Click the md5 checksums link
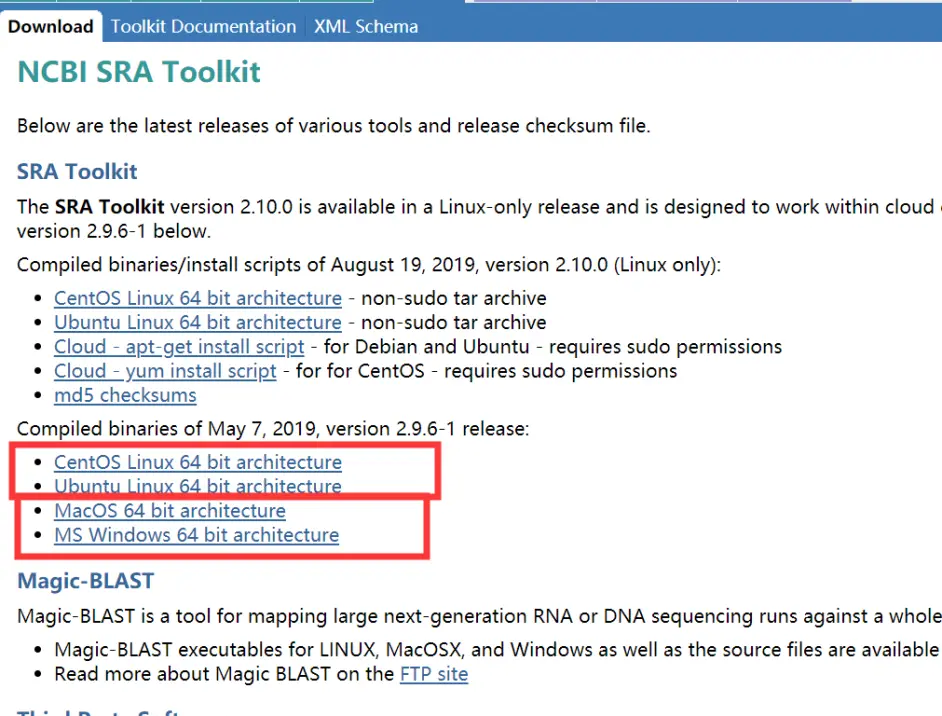The height and width of the screenshot is (716, 942). click(125, 395)
